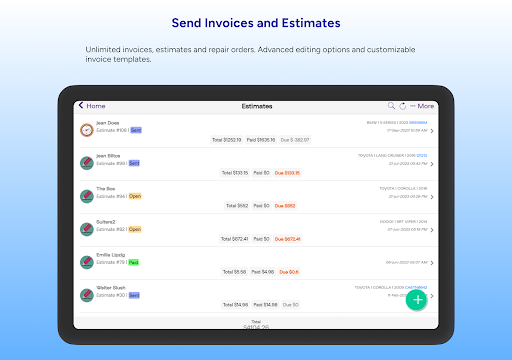Viewport: 512px width, 360px height.
Task: Click the green Paid badge
Action: point(134,262)
